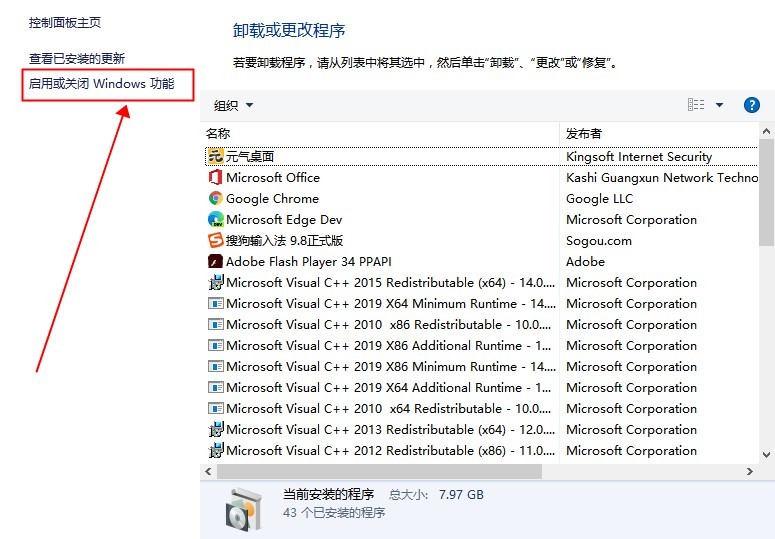Click the horizontal scrollbar right arrow
The width and height of the screenshot is (775, 539).
(750, 471)
